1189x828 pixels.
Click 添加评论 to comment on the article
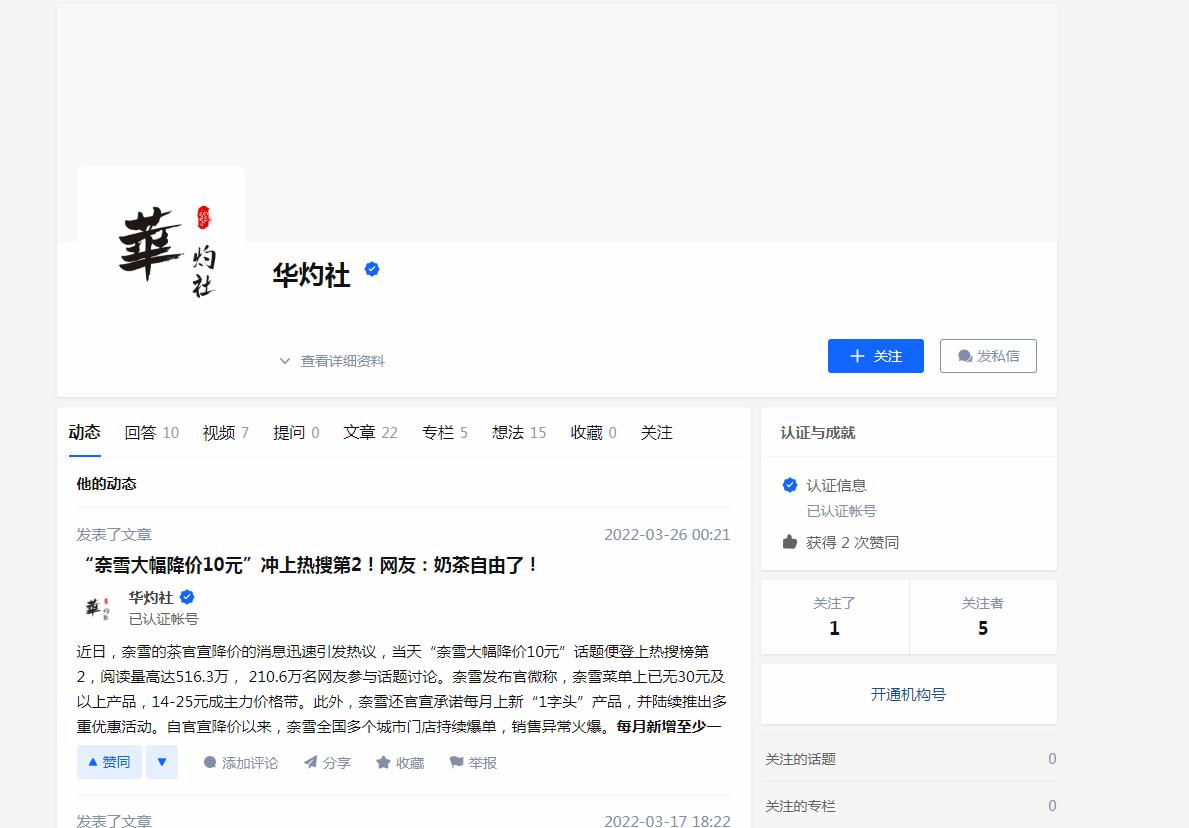[241, 763]
